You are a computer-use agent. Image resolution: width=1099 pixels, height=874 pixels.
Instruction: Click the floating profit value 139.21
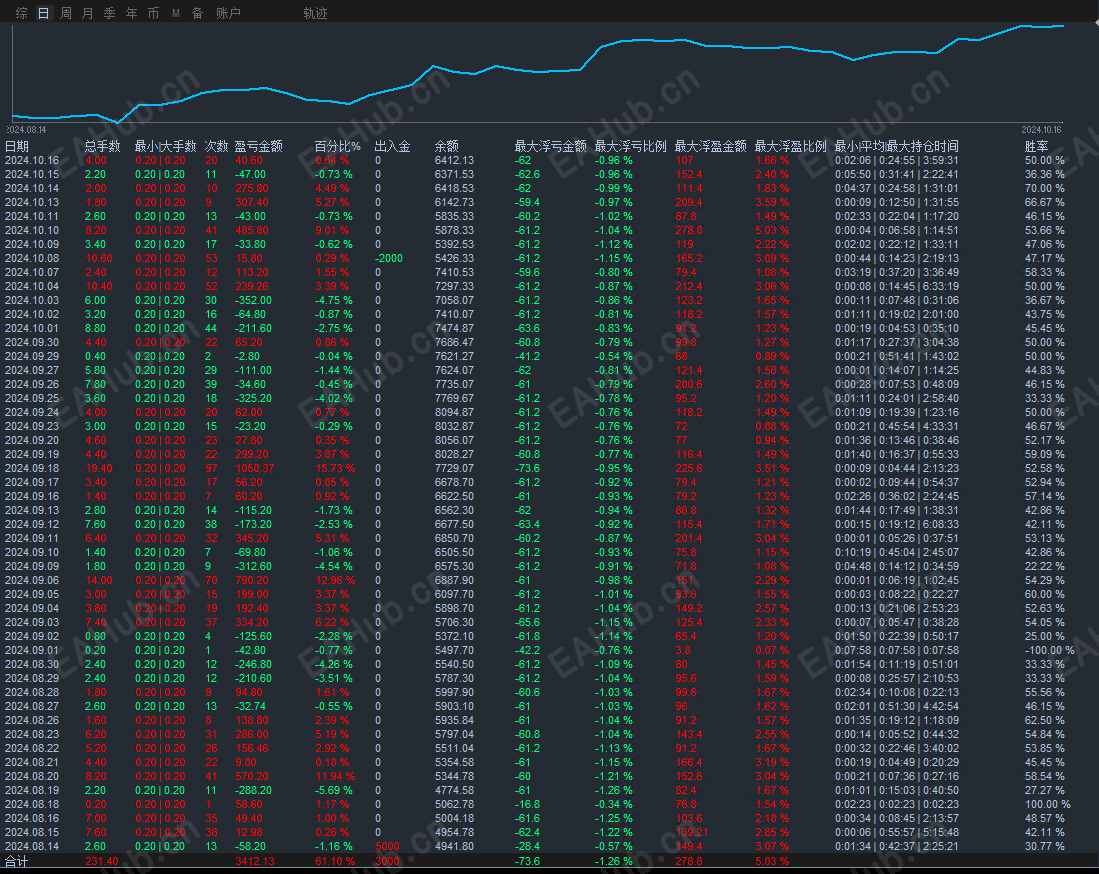pos(691,833)
